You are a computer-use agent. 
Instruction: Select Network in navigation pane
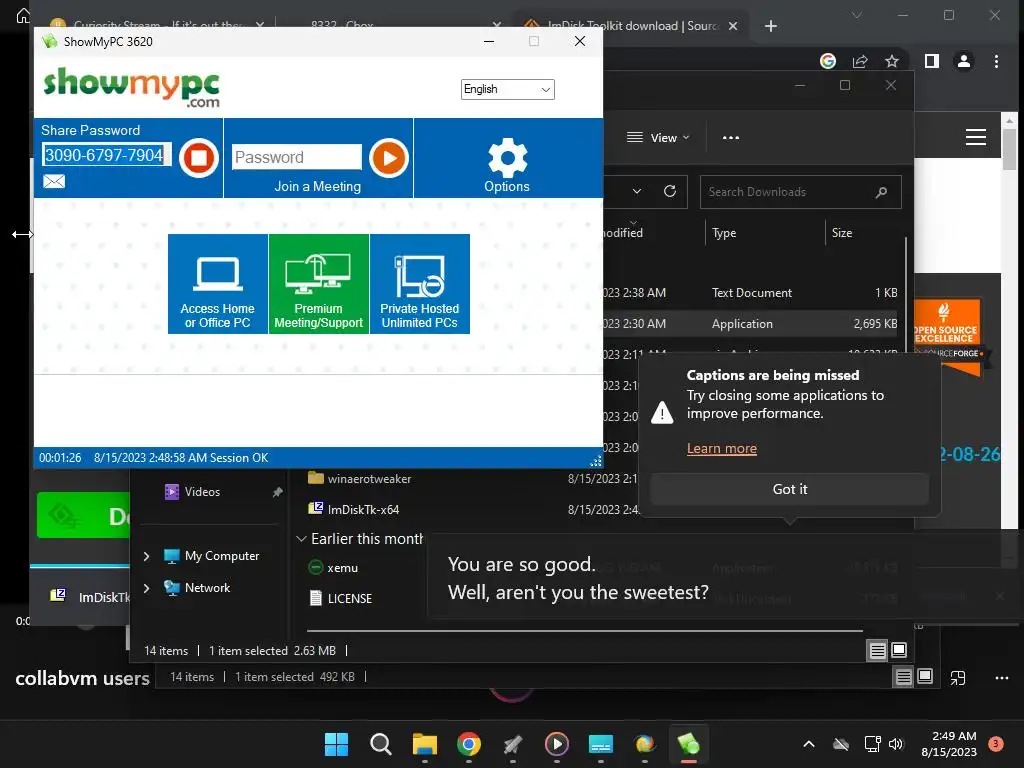click(207, 588)
